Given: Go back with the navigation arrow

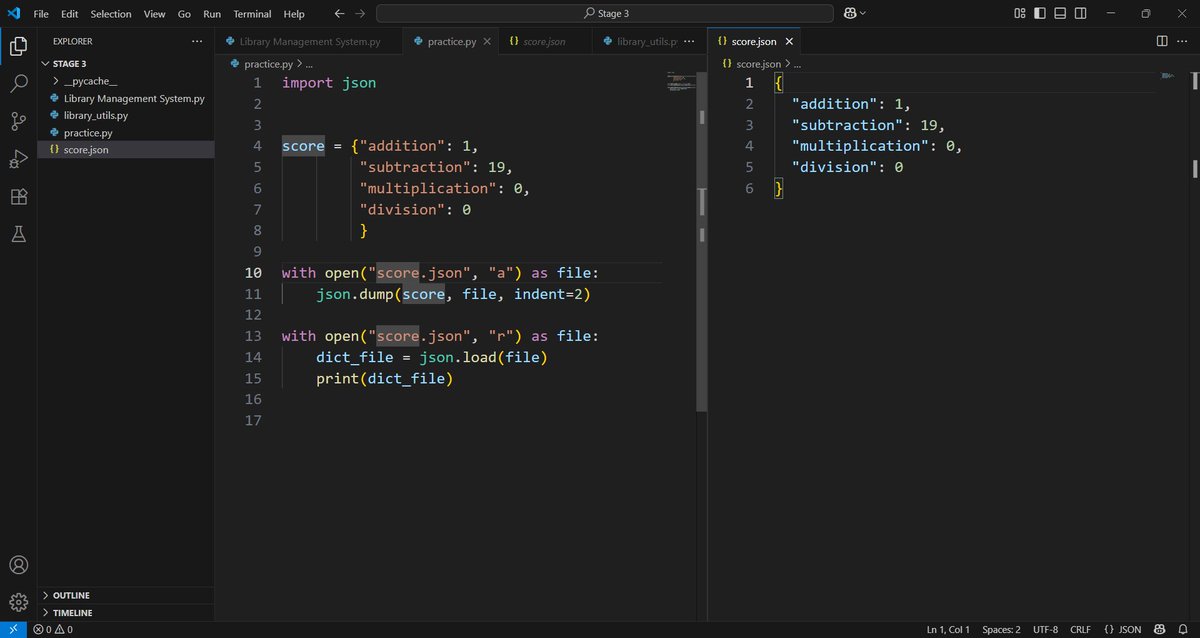Looking at the screenshot, I should coord(339,14).
